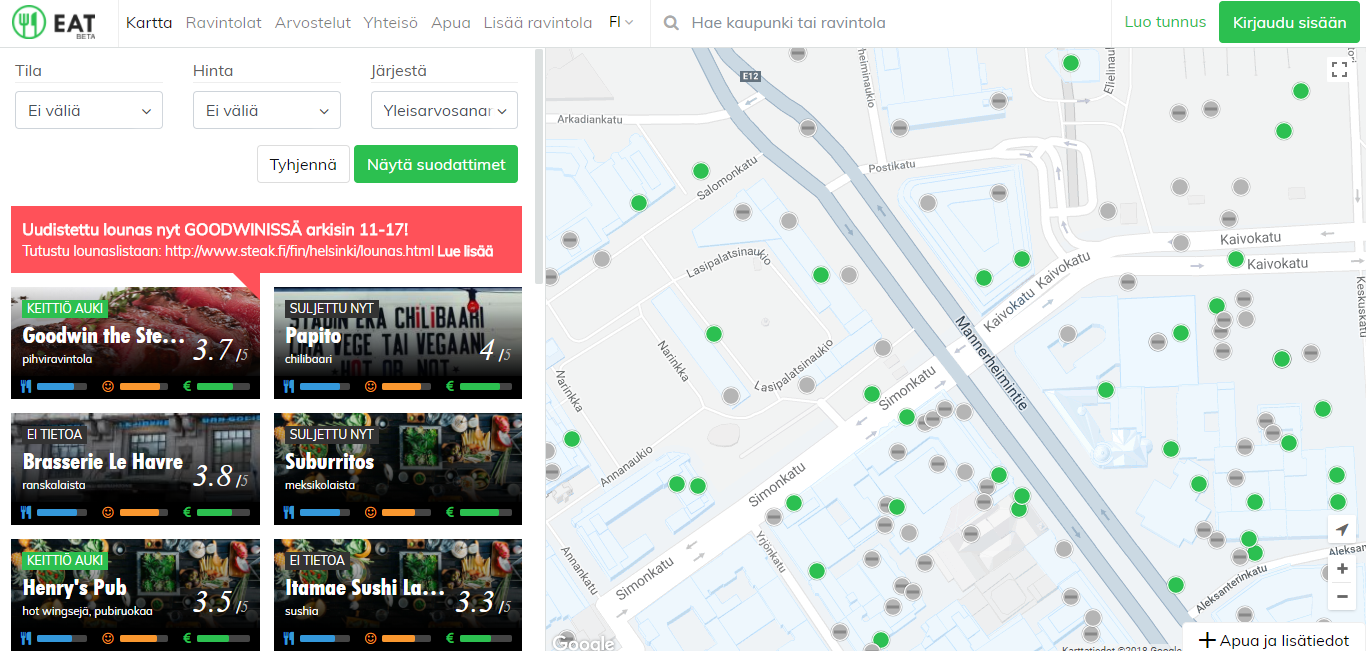This screenshot has height=651, width=1366.
Task: Click blue food rating bar on Goodwin card
Action: (62, 386)
